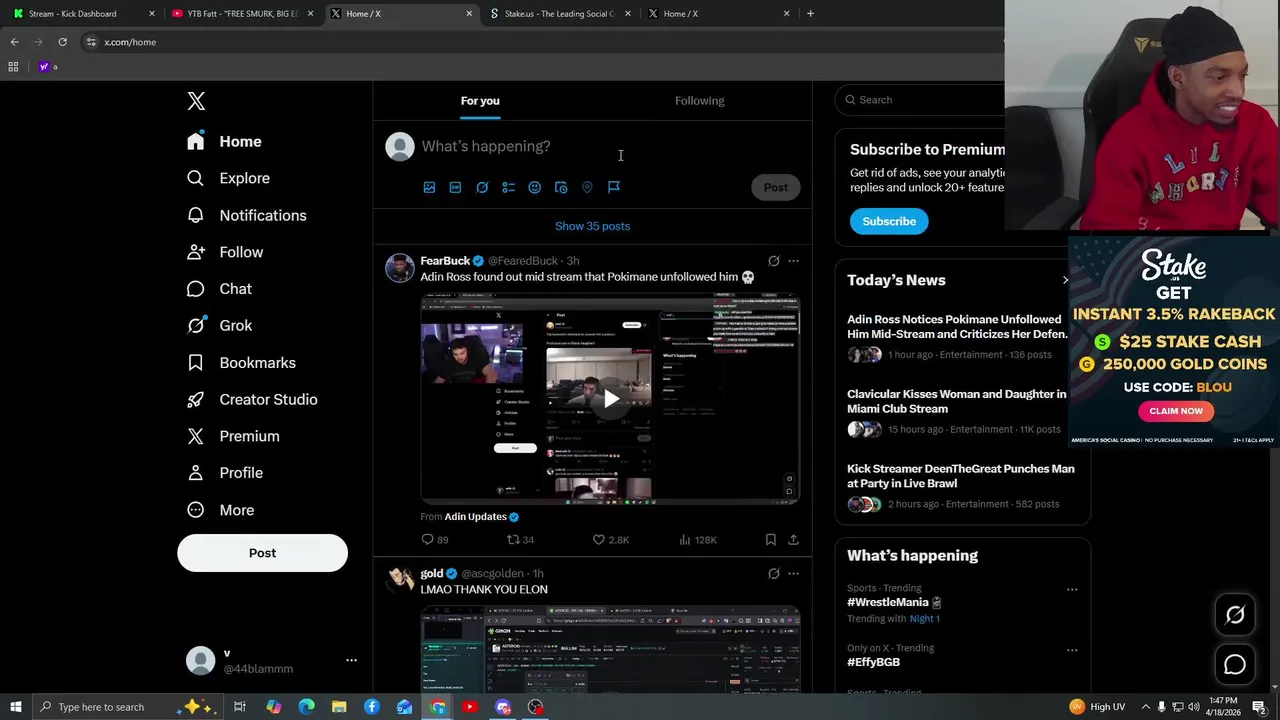Click the greyed Post button in composer

tap(776, 187)
